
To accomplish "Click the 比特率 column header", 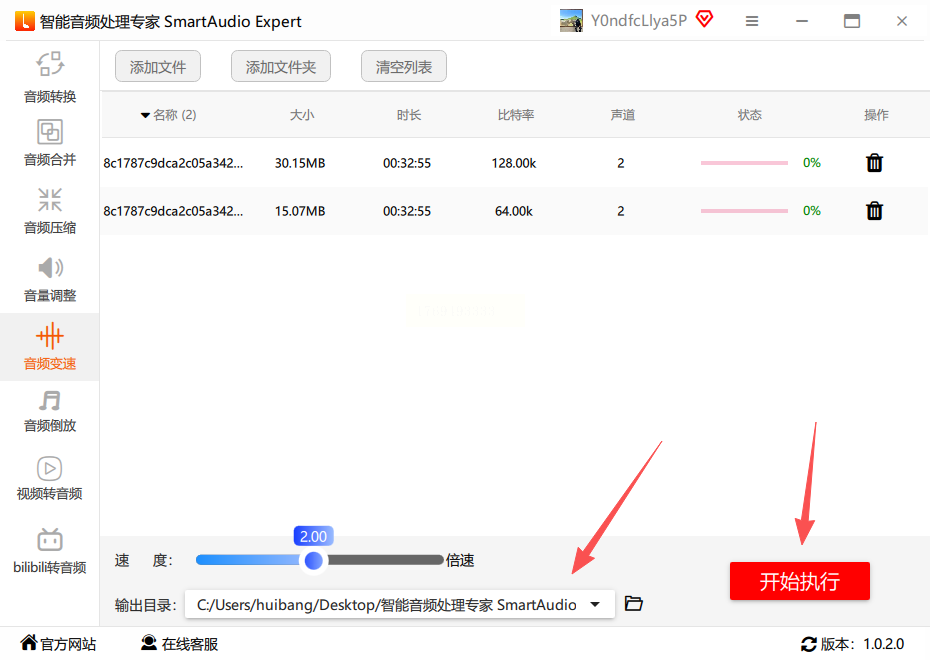I will tap(515, 114).
